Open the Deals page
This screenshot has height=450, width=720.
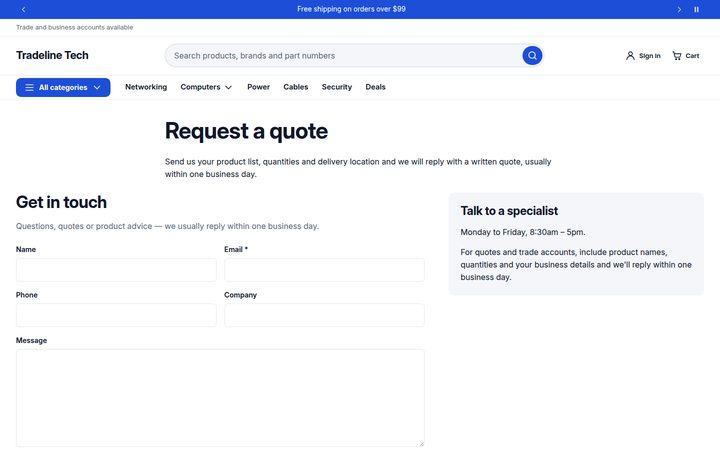[375, 87]
